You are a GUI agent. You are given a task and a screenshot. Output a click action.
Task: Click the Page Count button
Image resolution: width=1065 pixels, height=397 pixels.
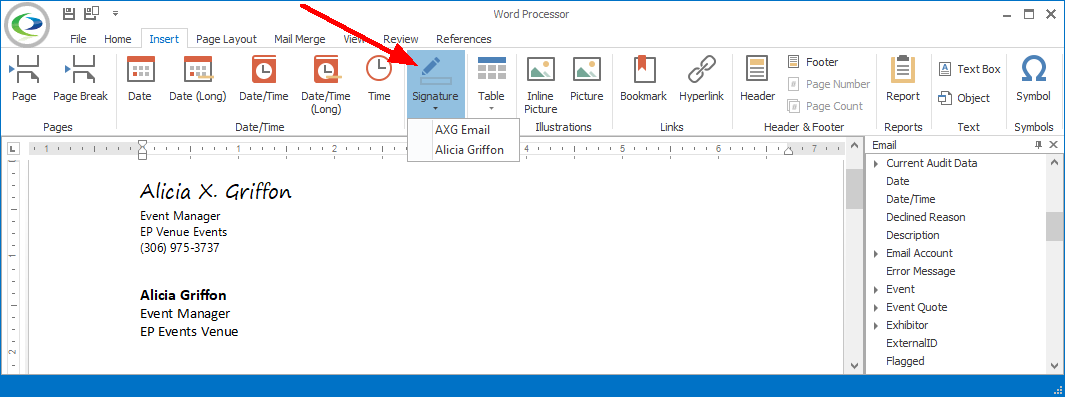[825, 106]
